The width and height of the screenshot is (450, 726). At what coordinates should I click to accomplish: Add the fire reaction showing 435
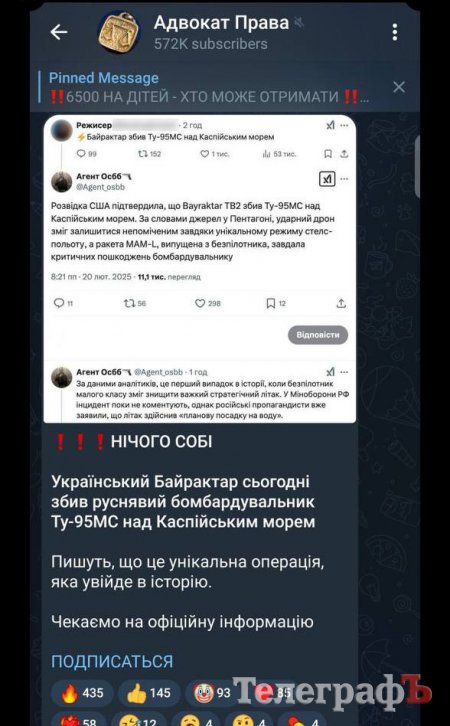click(x=82, y=693)
